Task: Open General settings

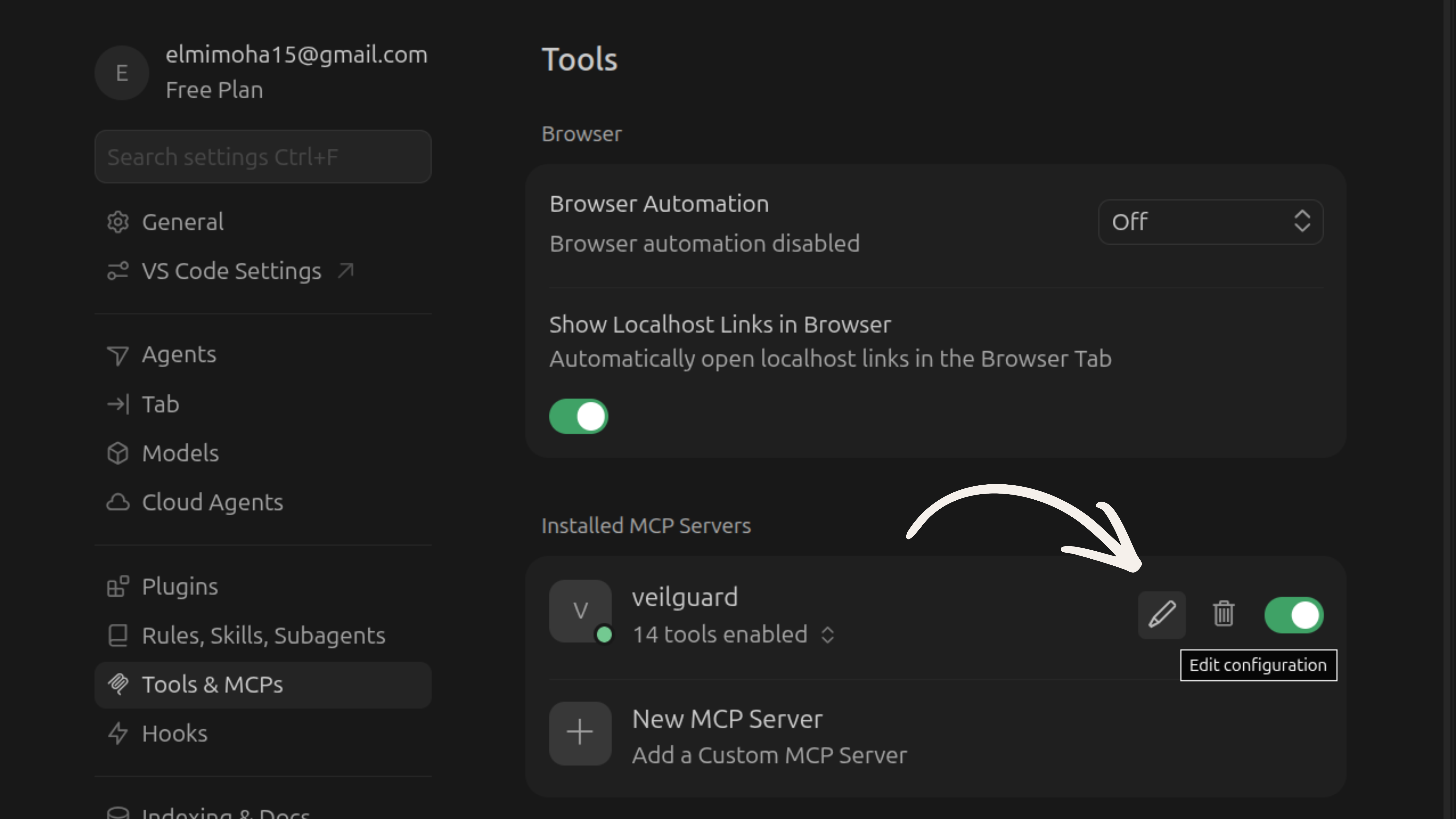Action: click(263, 222)
